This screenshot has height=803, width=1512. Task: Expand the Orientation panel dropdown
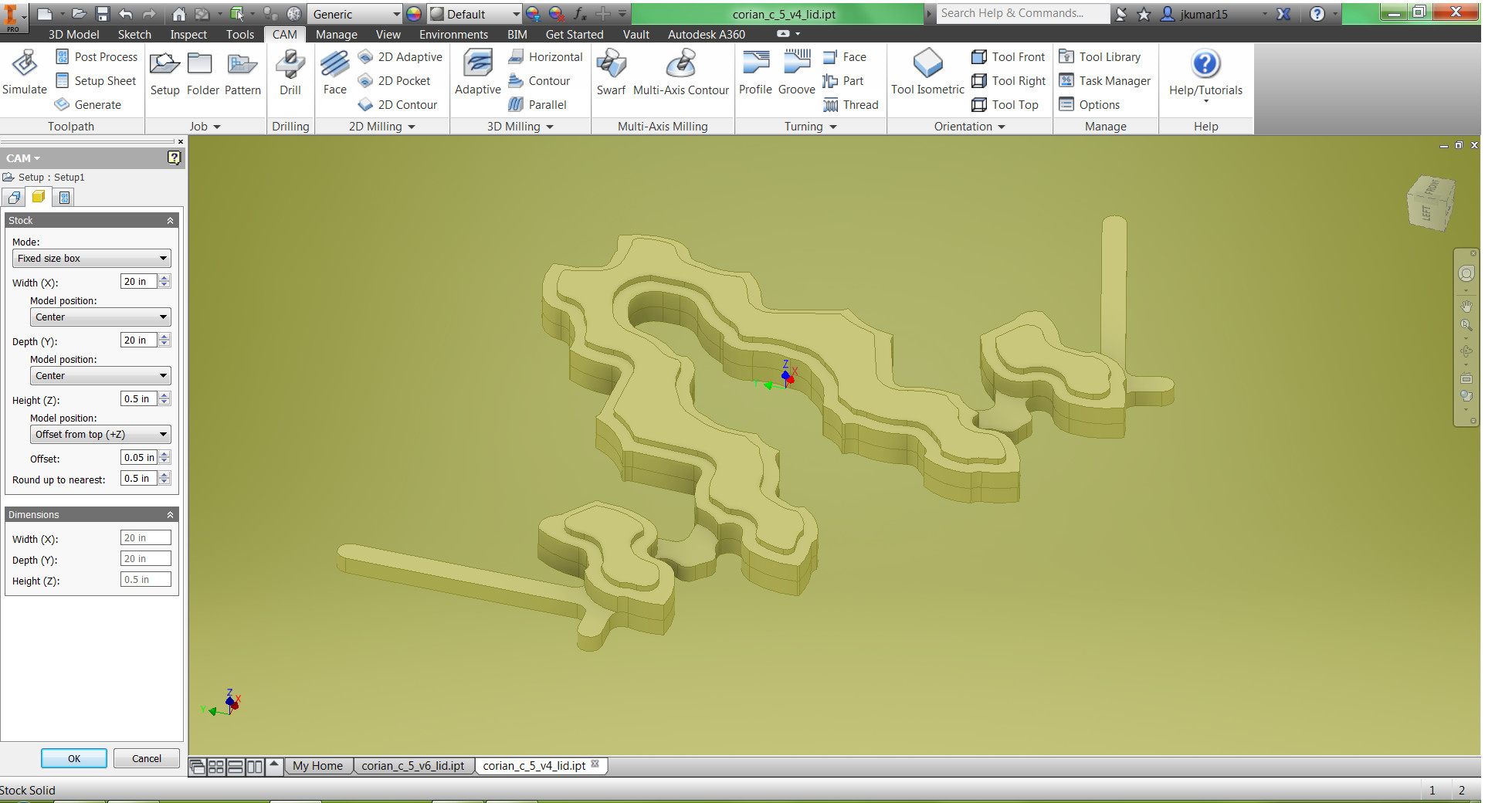coord(1002,127)
